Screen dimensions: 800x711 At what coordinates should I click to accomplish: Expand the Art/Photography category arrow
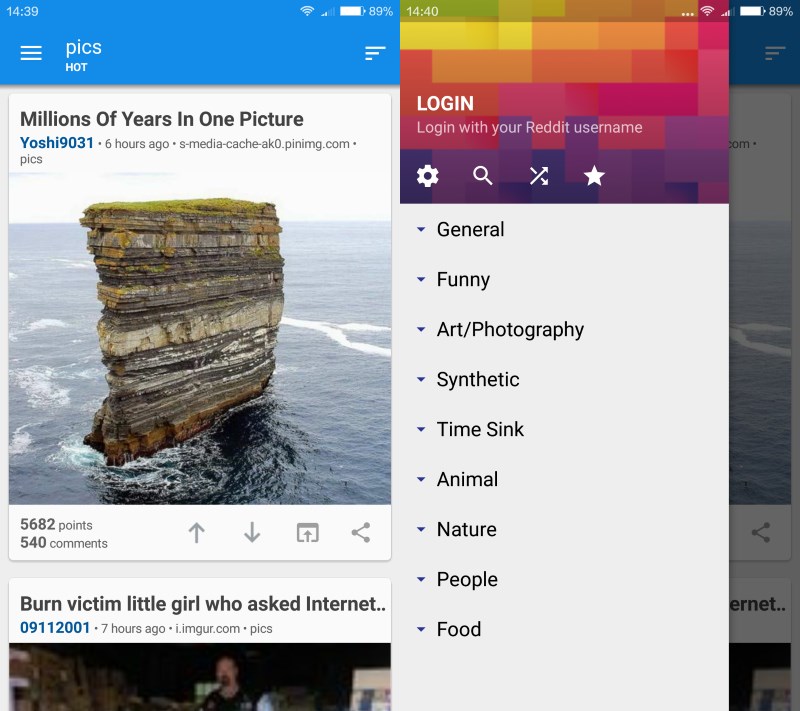pos(421,329)
